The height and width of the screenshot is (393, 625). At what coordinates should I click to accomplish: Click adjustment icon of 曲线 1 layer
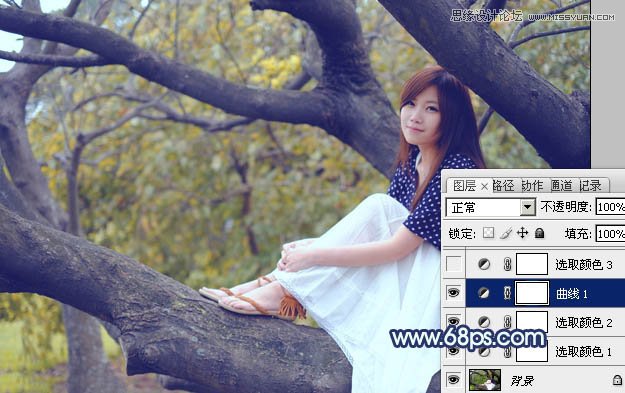click(484, 293)
